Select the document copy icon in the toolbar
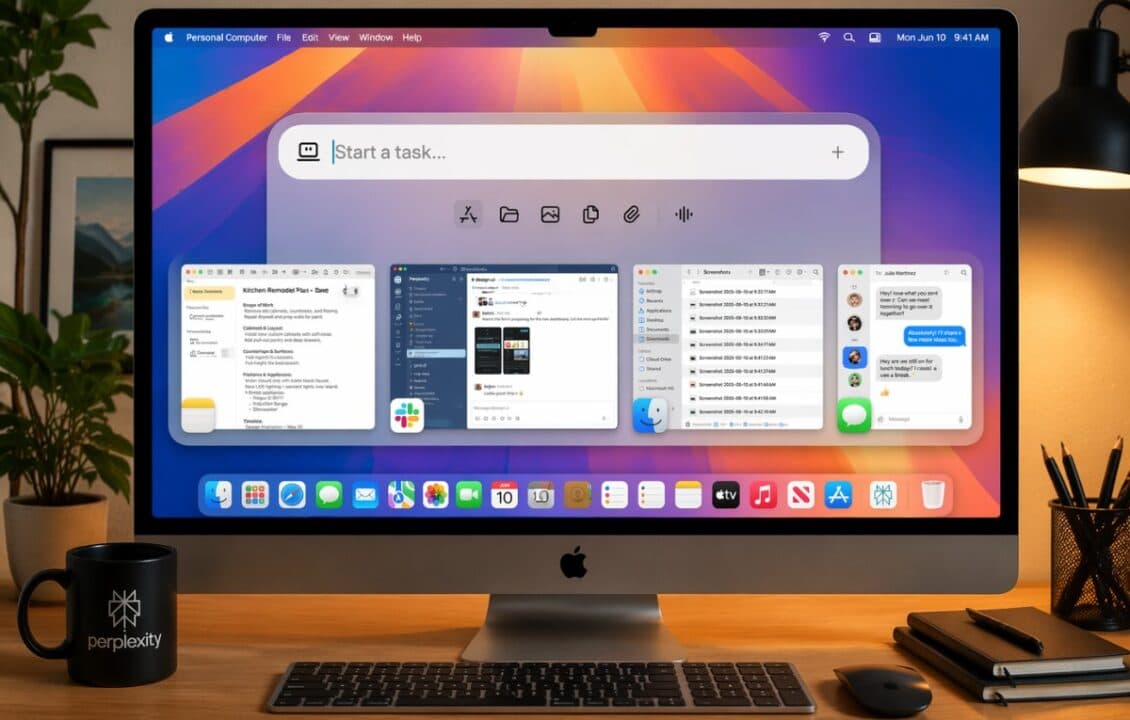Viewport: 1130px width, 720px height. click(589, 213)
